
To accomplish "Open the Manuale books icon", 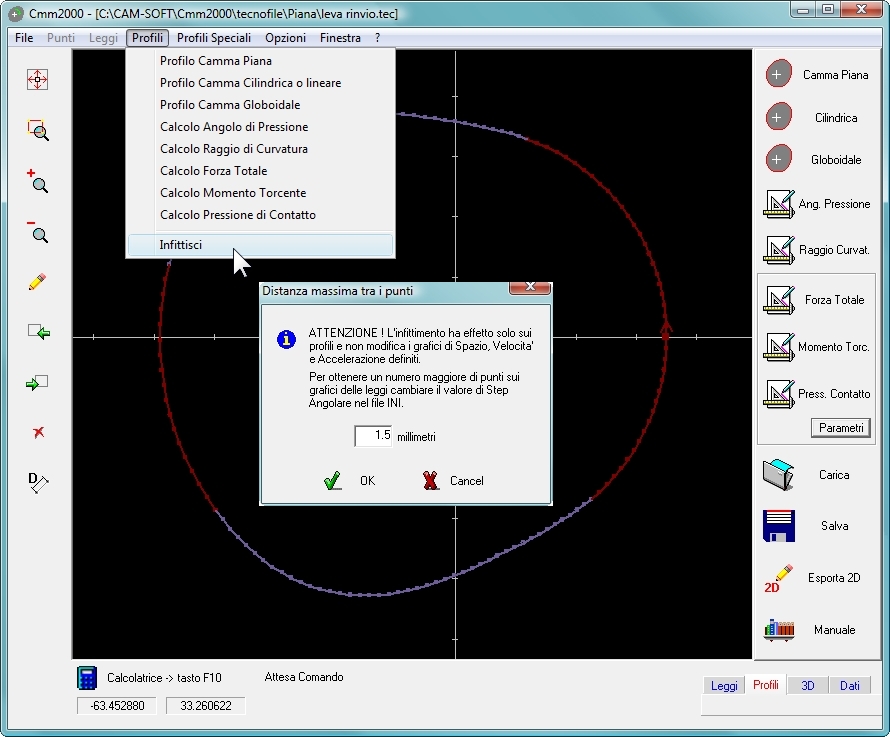I will point(779,630).
